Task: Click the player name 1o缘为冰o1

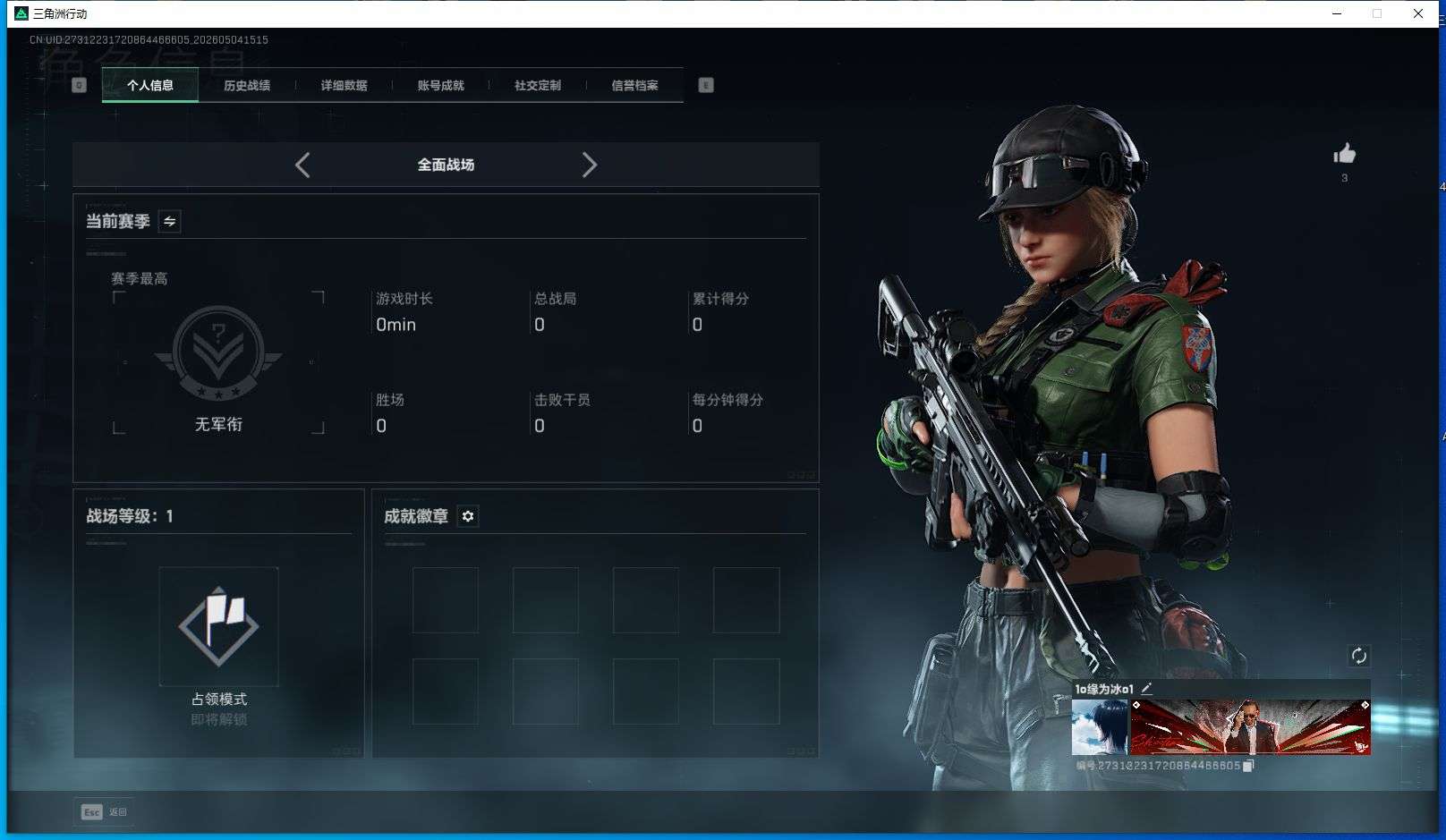Action: (1104, 689)
